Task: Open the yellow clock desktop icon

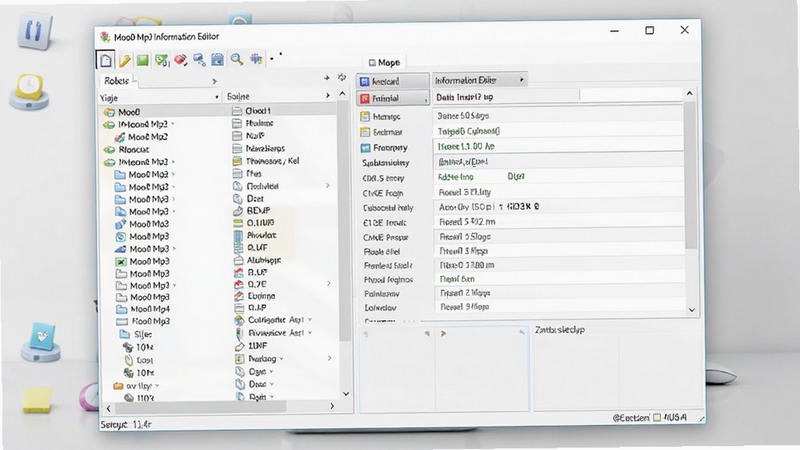Action: [29, 91]
